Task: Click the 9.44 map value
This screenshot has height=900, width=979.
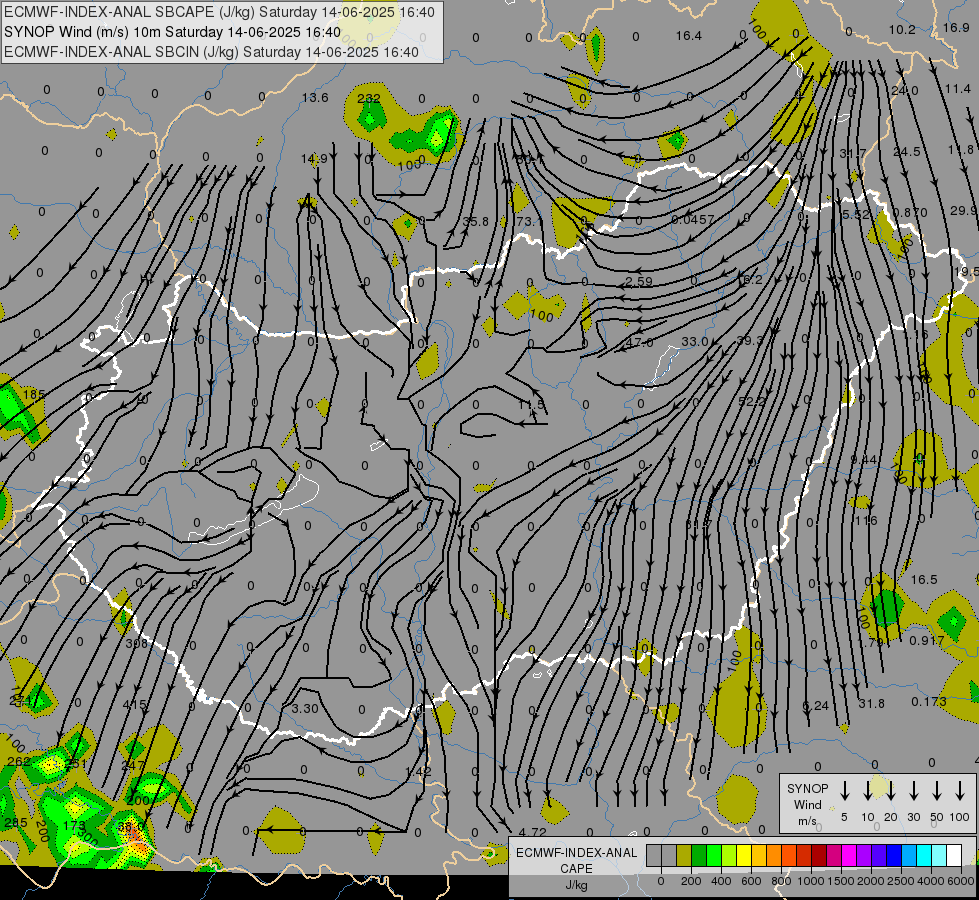Action: pos(863,460)
